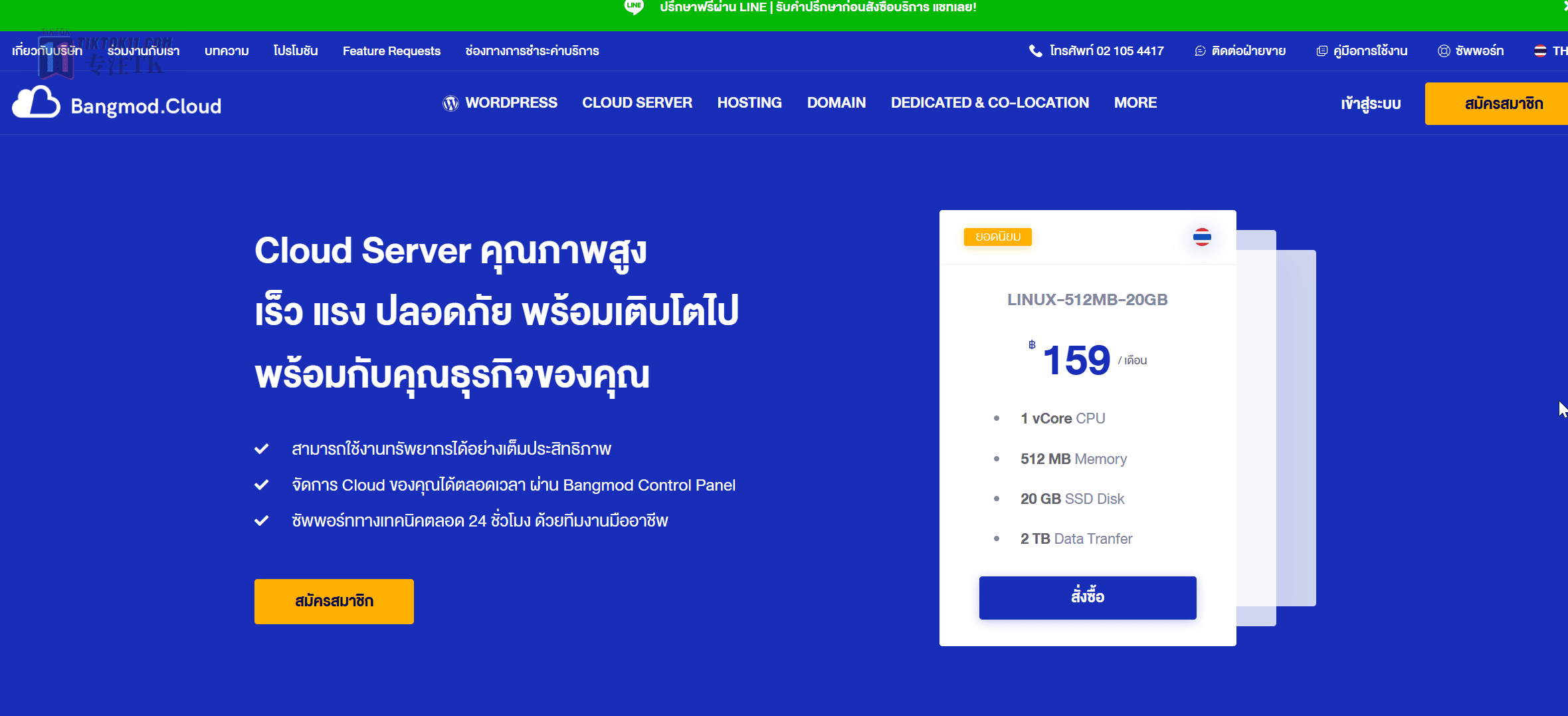The height and width of the screenshot is (716, 1568).
Task: Click the เกี่ยวกับบริษัท link
Action: click(x=47, y=51)
